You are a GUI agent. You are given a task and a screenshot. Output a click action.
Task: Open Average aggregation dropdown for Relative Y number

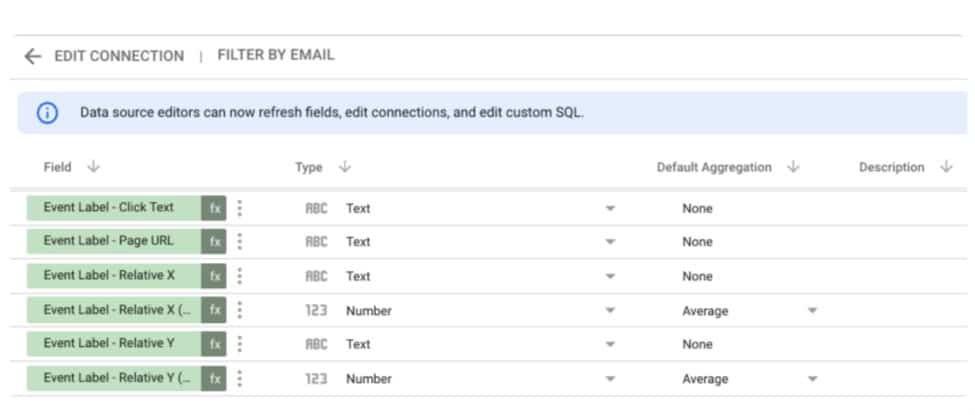(811, 378)
